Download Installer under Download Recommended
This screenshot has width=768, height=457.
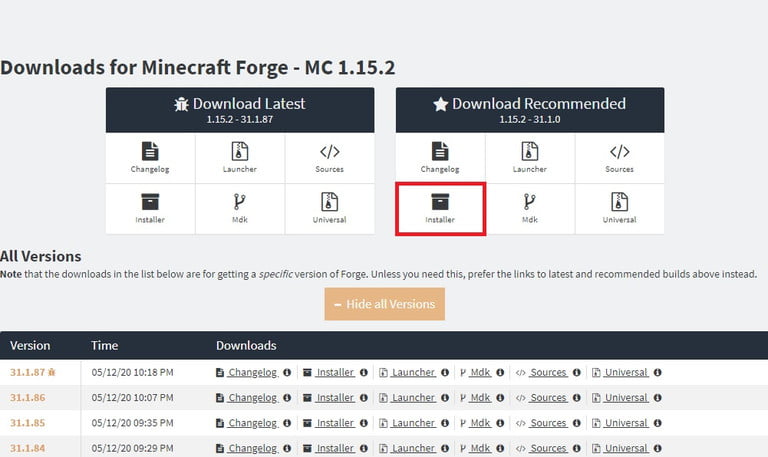click(x=440, y=209)
